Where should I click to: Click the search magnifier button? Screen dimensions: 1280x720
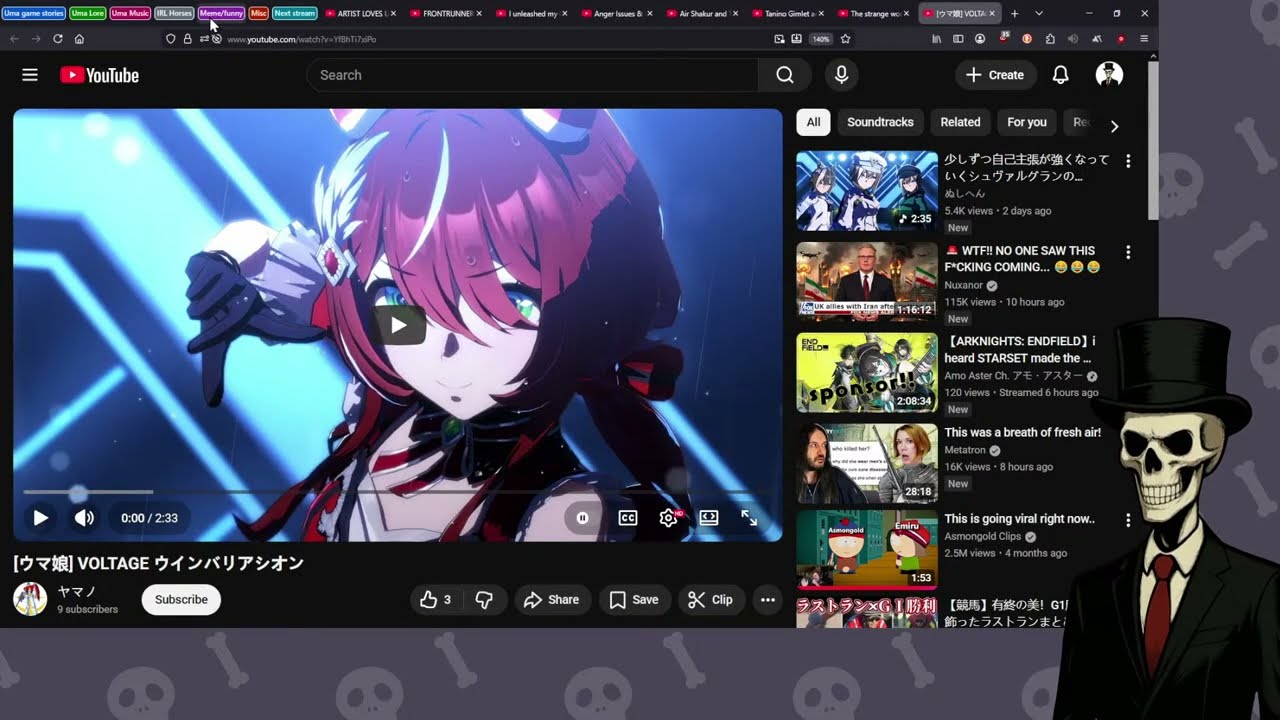[785, 75]
